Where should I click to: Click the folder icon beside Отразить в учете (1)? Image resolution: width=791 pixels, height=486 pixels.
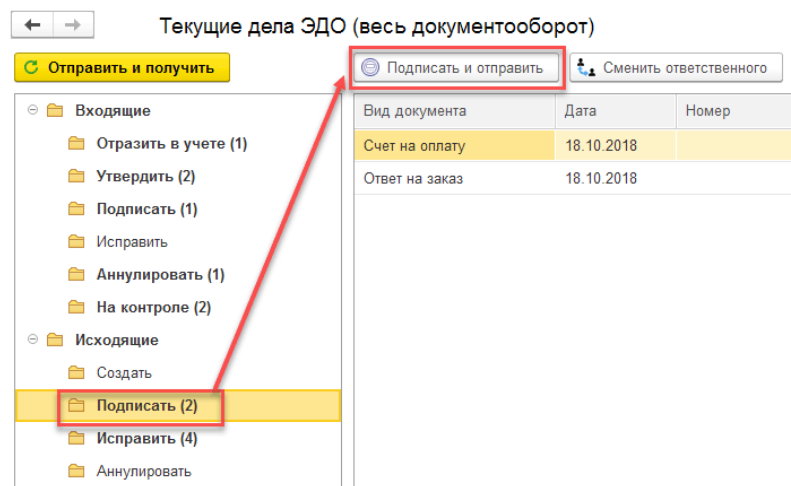pos(77,143)
